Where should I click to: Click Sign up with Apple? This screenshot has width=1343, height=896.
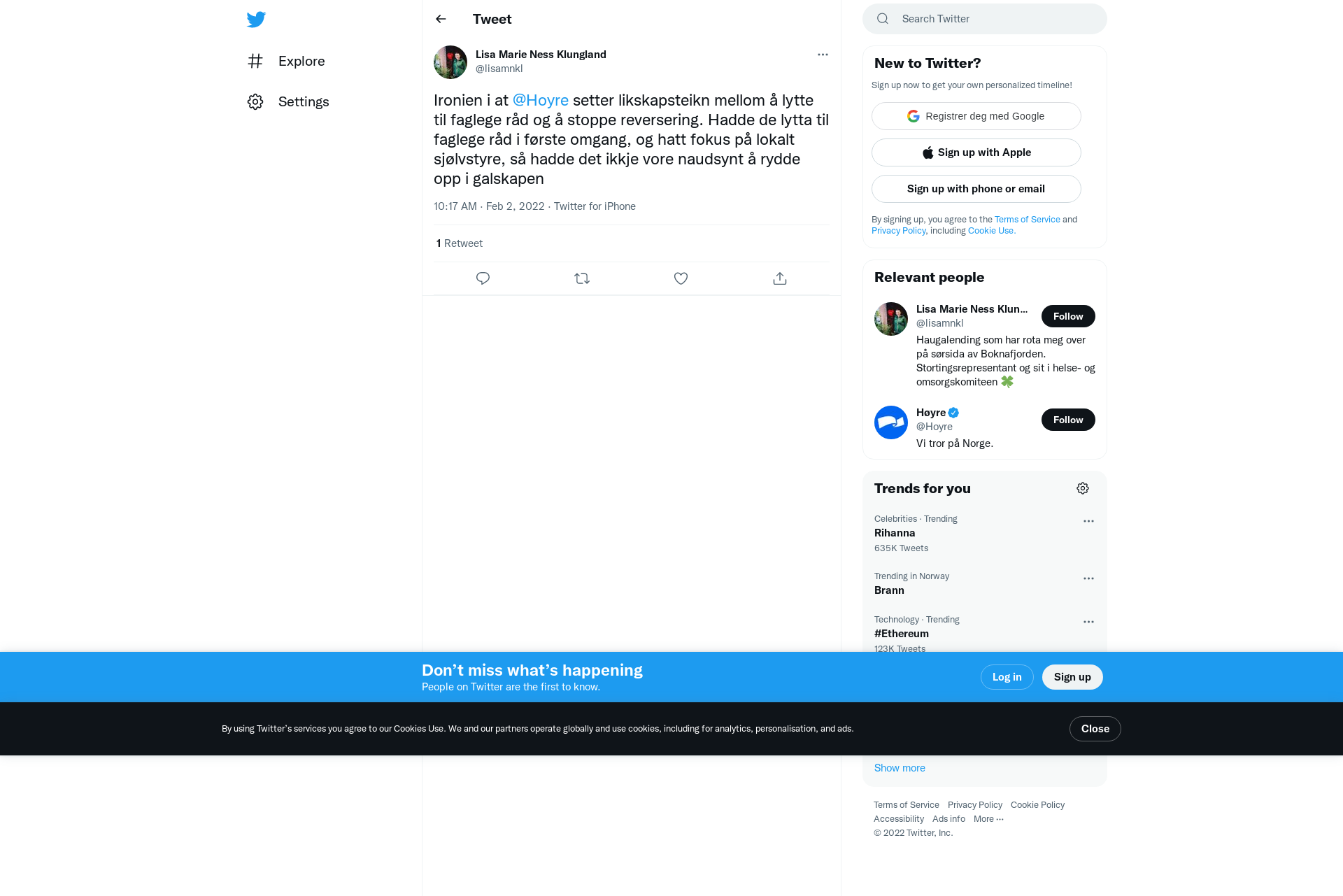click(x=976, y=152)
